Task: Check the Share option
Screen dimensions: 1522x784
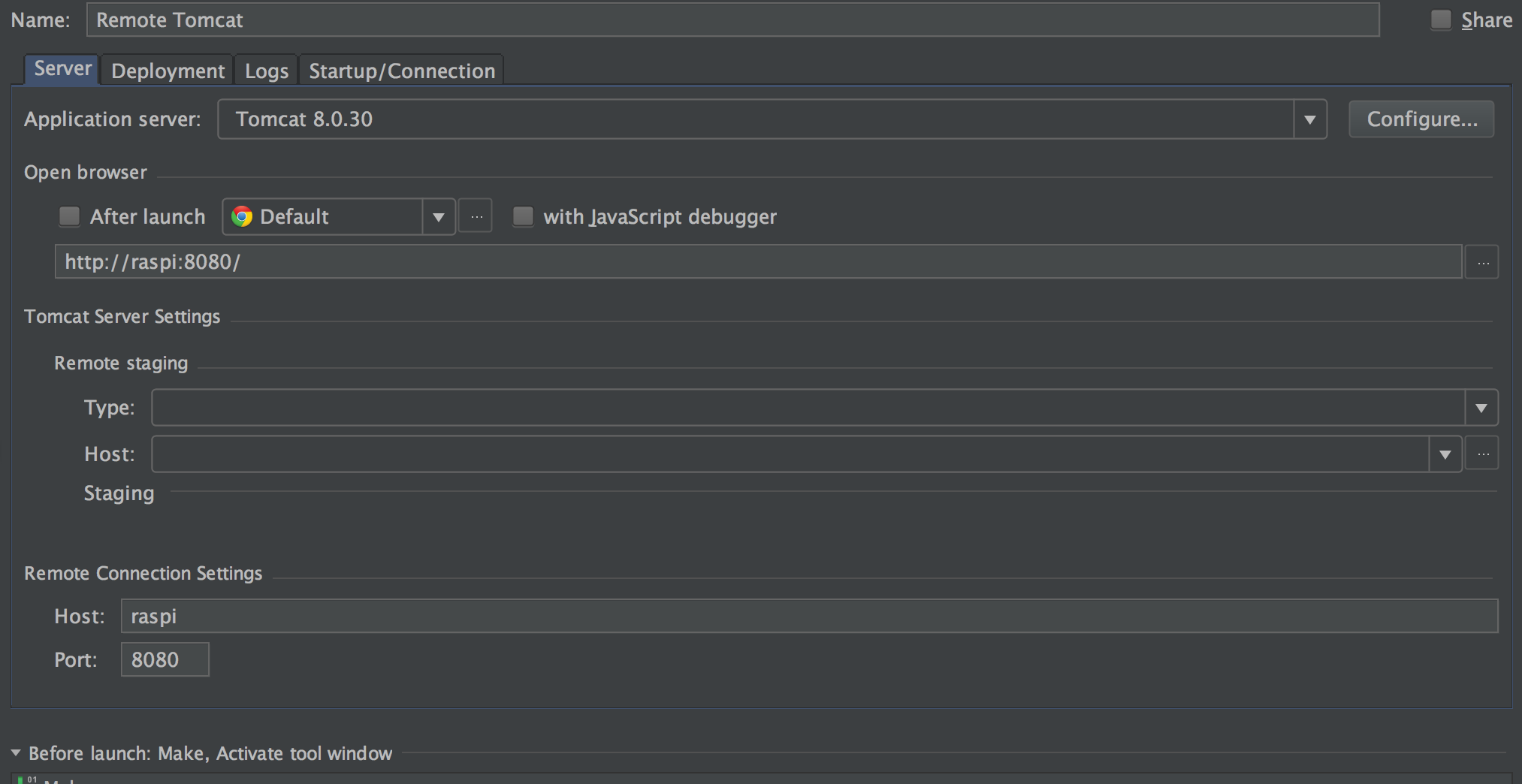Action: [x=1441, y=20]
